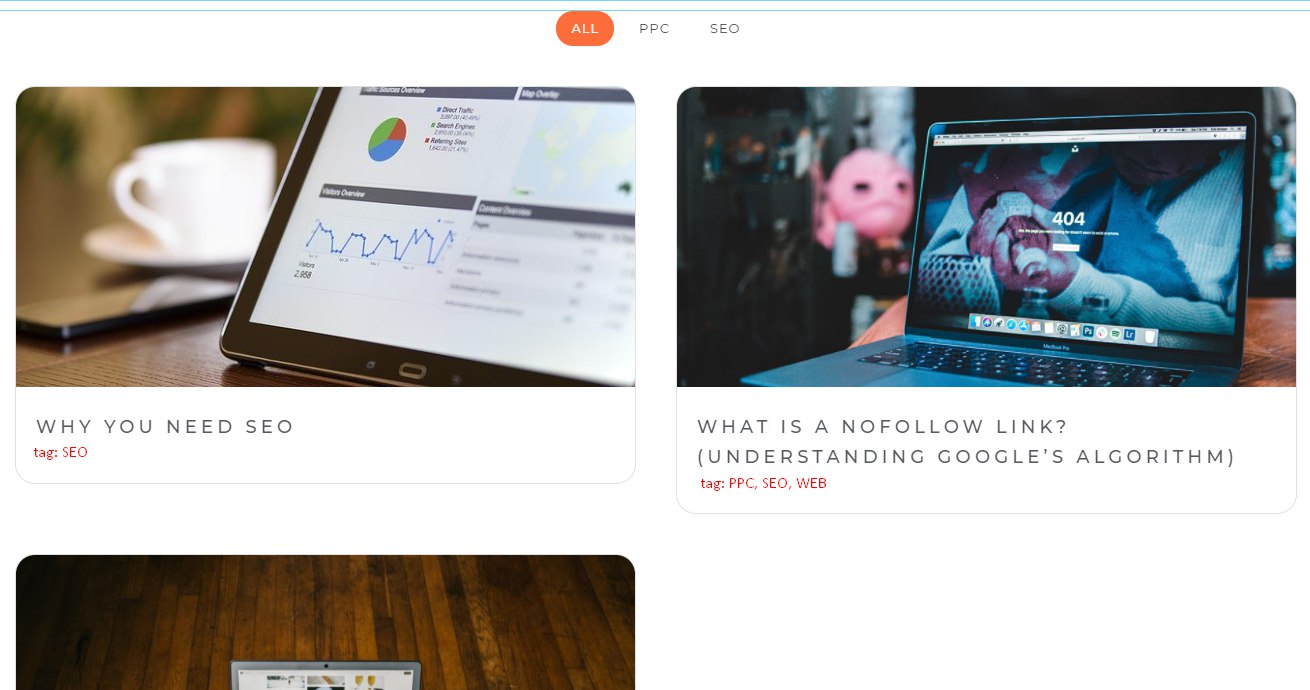Open What Is a Nofollow Link title
This screenshot has width=1310, height=690.
point(966,442)
